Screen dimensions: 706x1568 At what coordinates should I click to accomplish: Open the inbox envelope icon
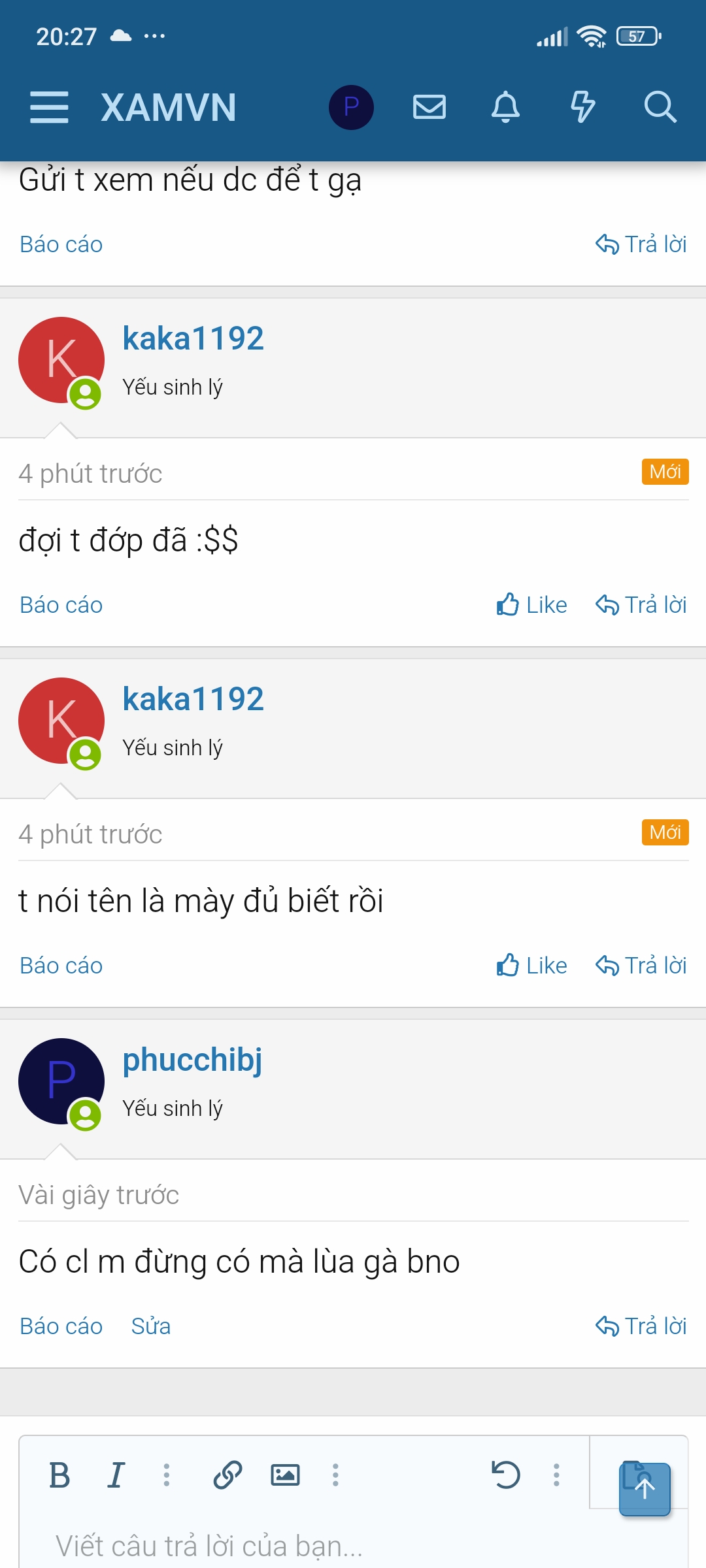pyautogui.click(x=429, y=107)
